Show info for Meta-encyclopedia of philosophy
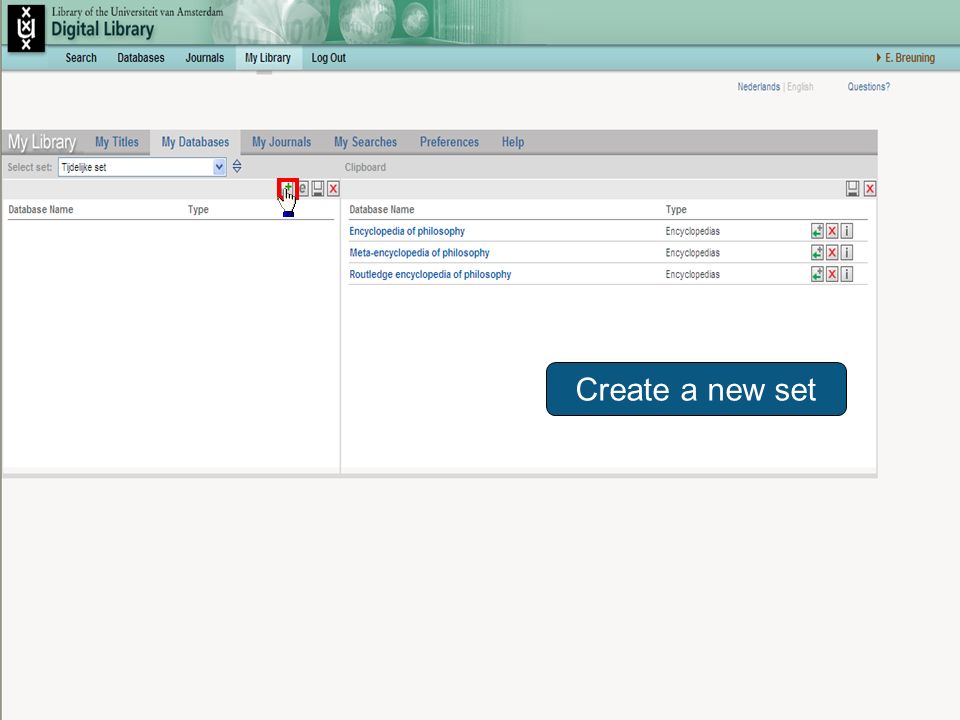 [847, 252]
